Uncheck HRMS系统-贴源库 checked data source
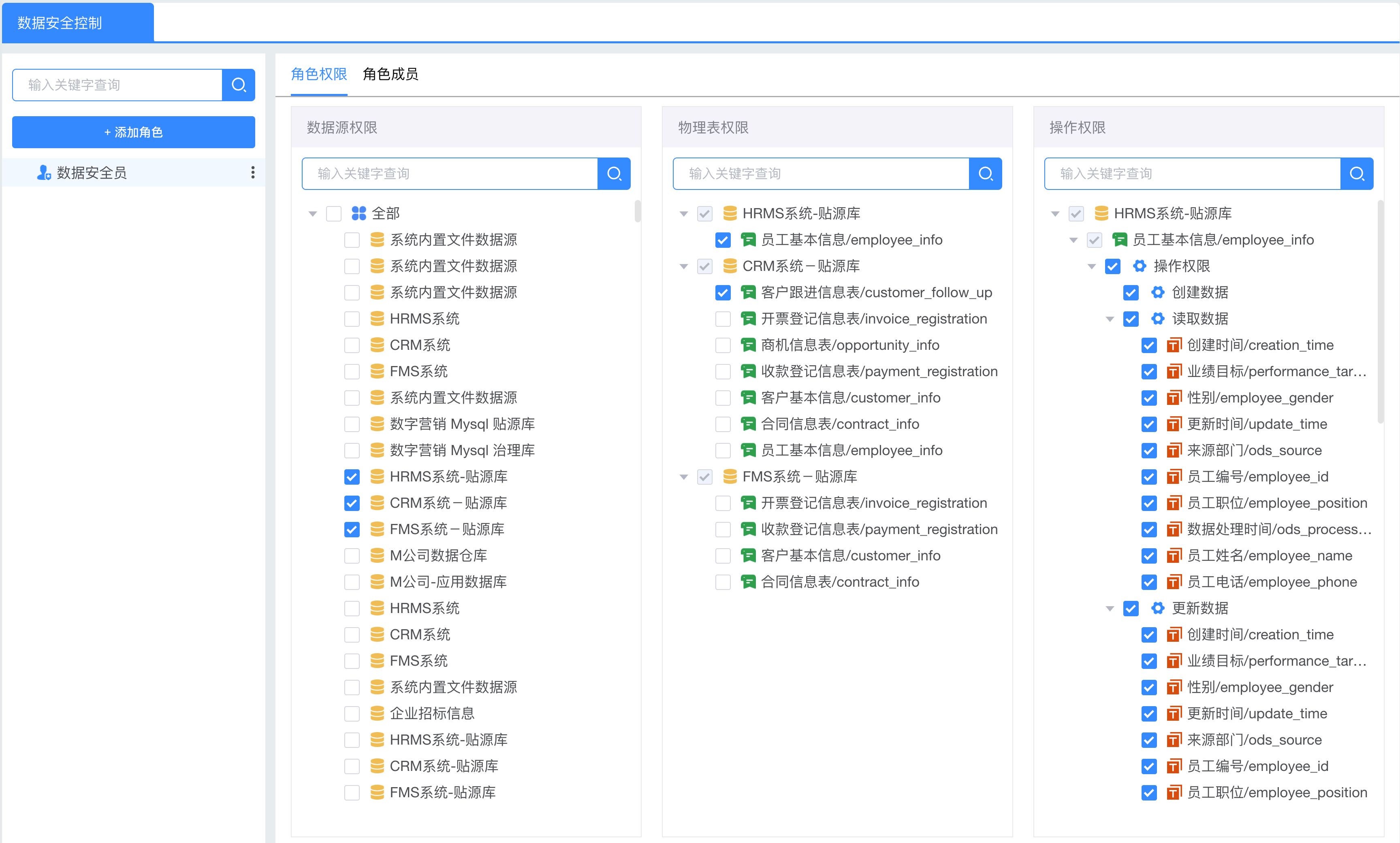This screenshot has height=843, width=1400. 352,477
